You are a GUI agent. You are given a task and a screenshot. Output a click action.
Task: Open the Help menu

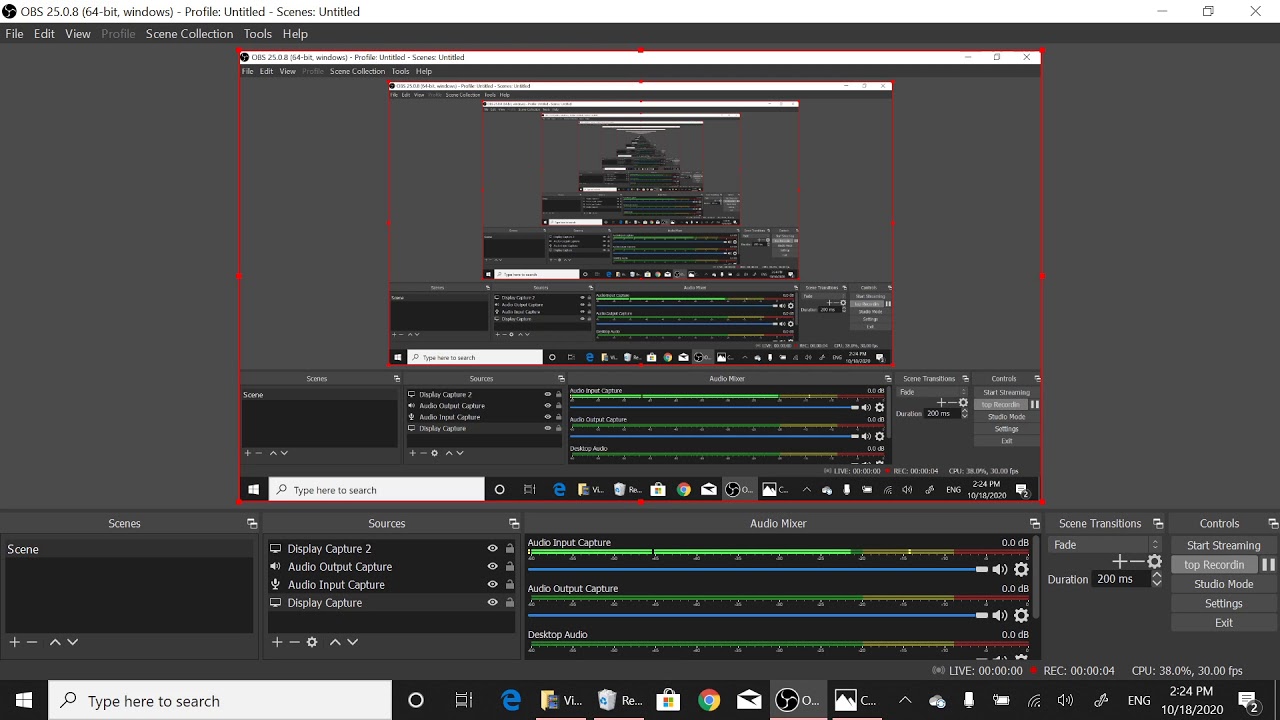click(295, 34)
